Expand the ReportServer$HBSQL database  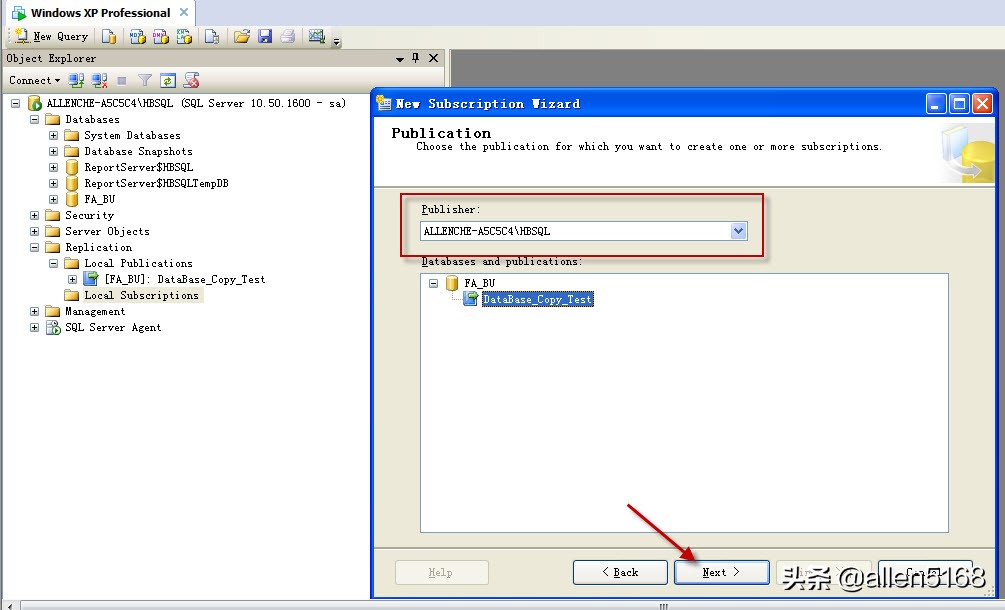[x=53, y=167]
